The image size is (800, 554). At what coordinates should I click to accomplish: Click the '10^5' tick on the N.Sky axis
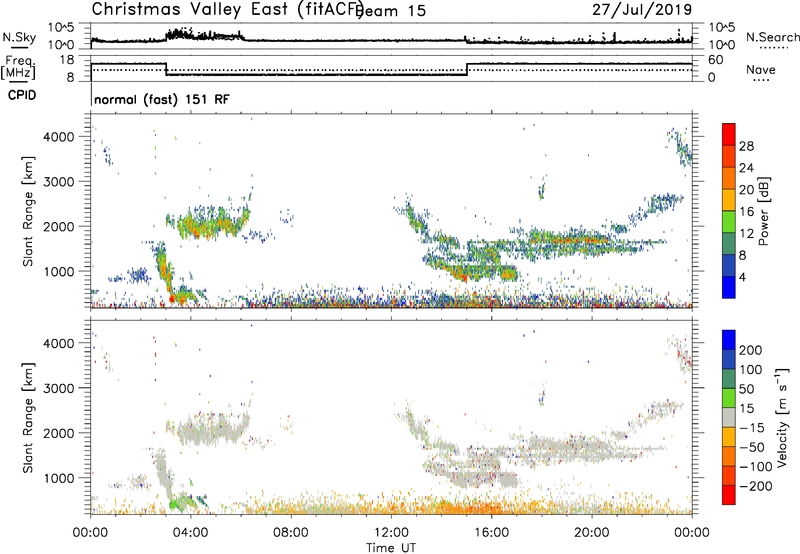pos(61,27)
